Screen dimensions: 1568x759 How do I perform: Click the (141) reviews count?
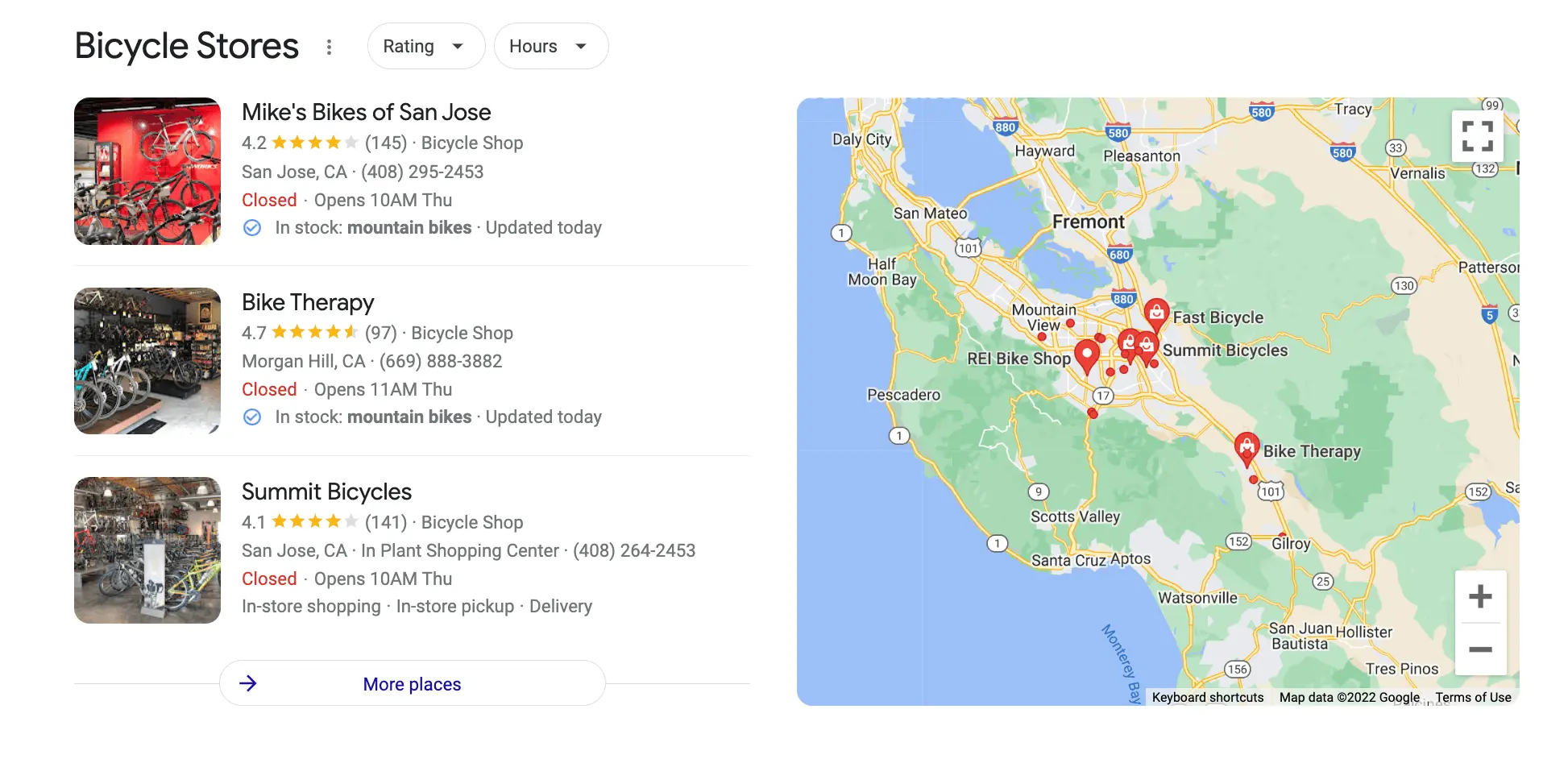386,522
